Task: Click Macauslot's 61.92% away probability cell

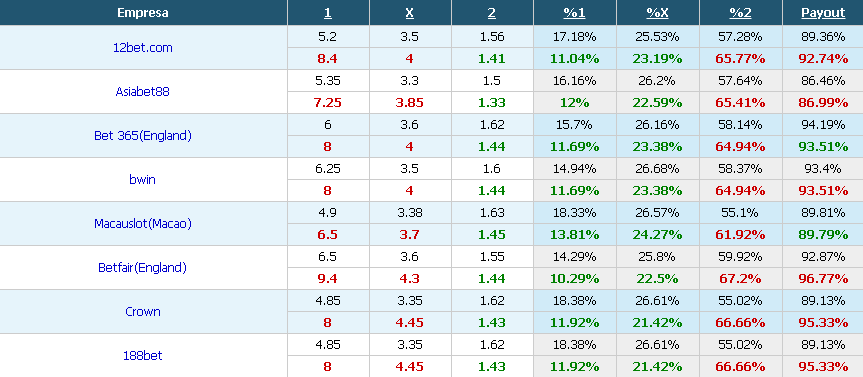Action: (x=740, y=234)
